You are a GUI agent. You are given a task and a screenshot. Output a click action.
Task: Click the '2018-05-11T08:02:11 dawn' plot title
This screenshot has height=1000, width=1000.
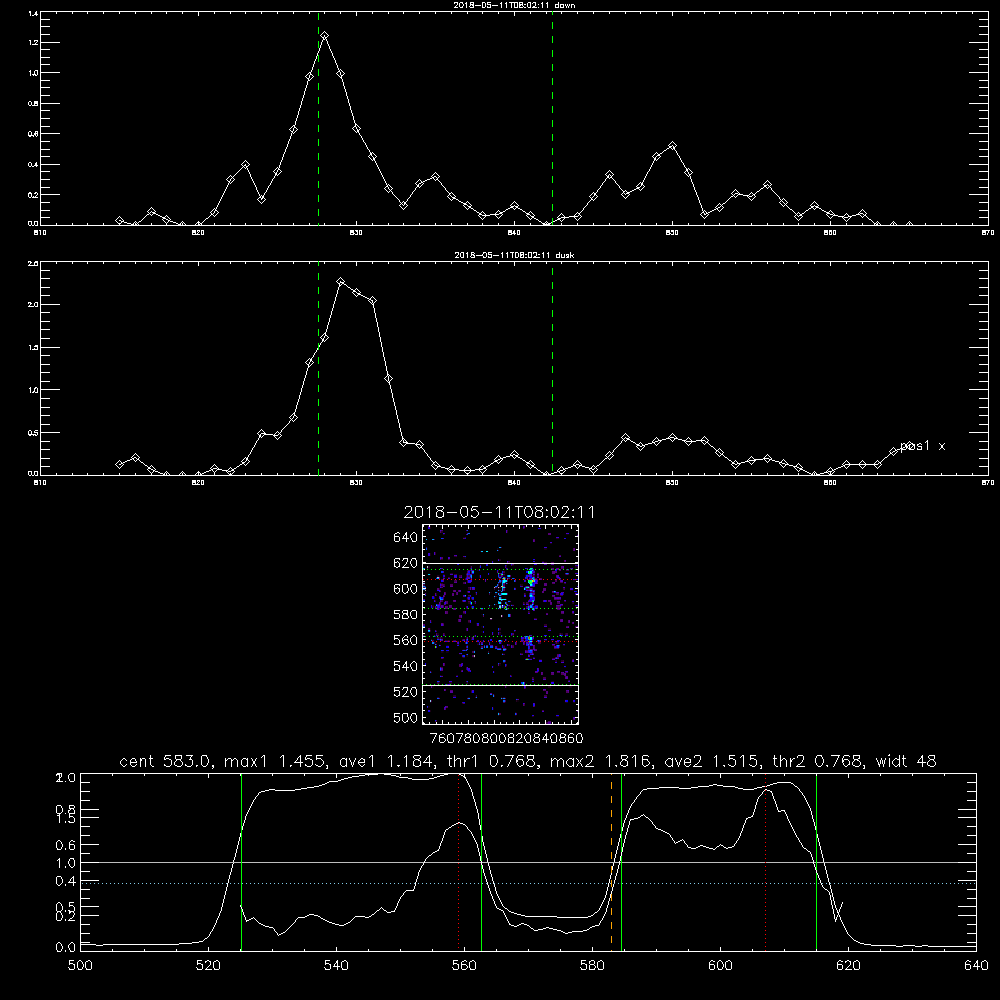(514, 5)
